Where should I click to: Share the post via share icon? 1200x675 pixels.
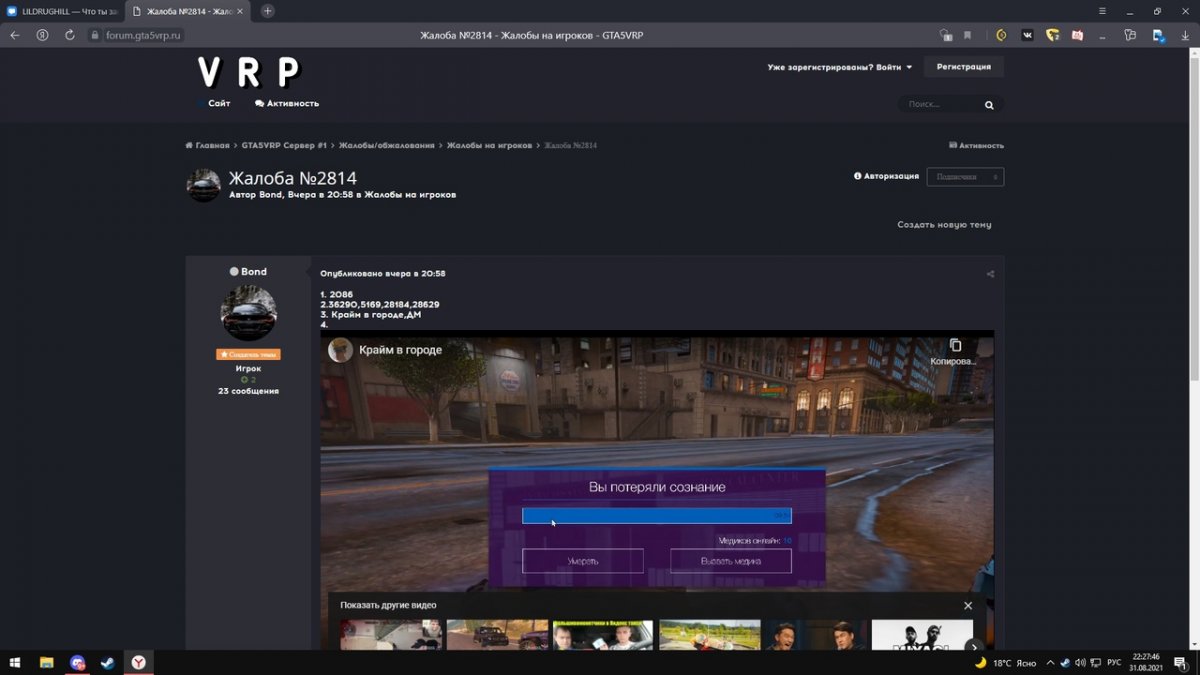pos(990,274)
